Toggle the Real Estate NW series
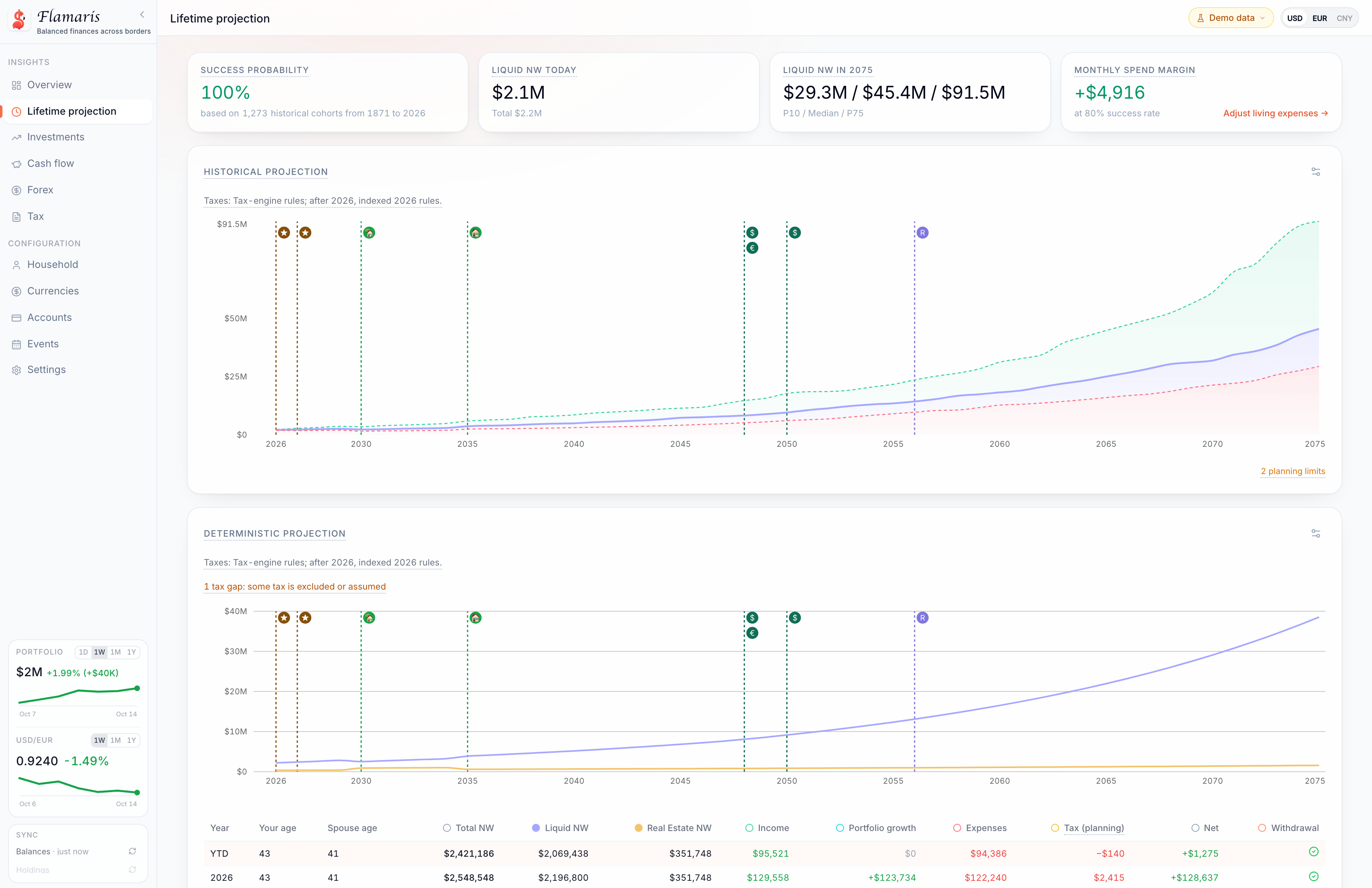Image resolution: width=1372 pixels, height=888 pixels. click(673, 828)
